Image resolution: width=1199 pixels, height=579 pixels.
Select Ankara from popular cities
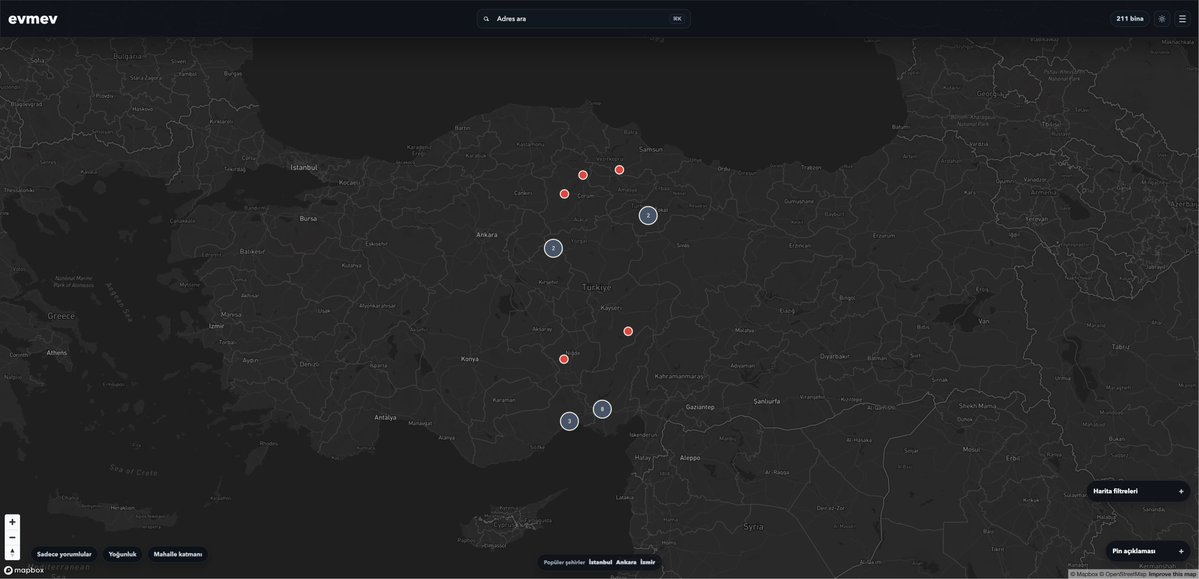(x=624, y=561)
